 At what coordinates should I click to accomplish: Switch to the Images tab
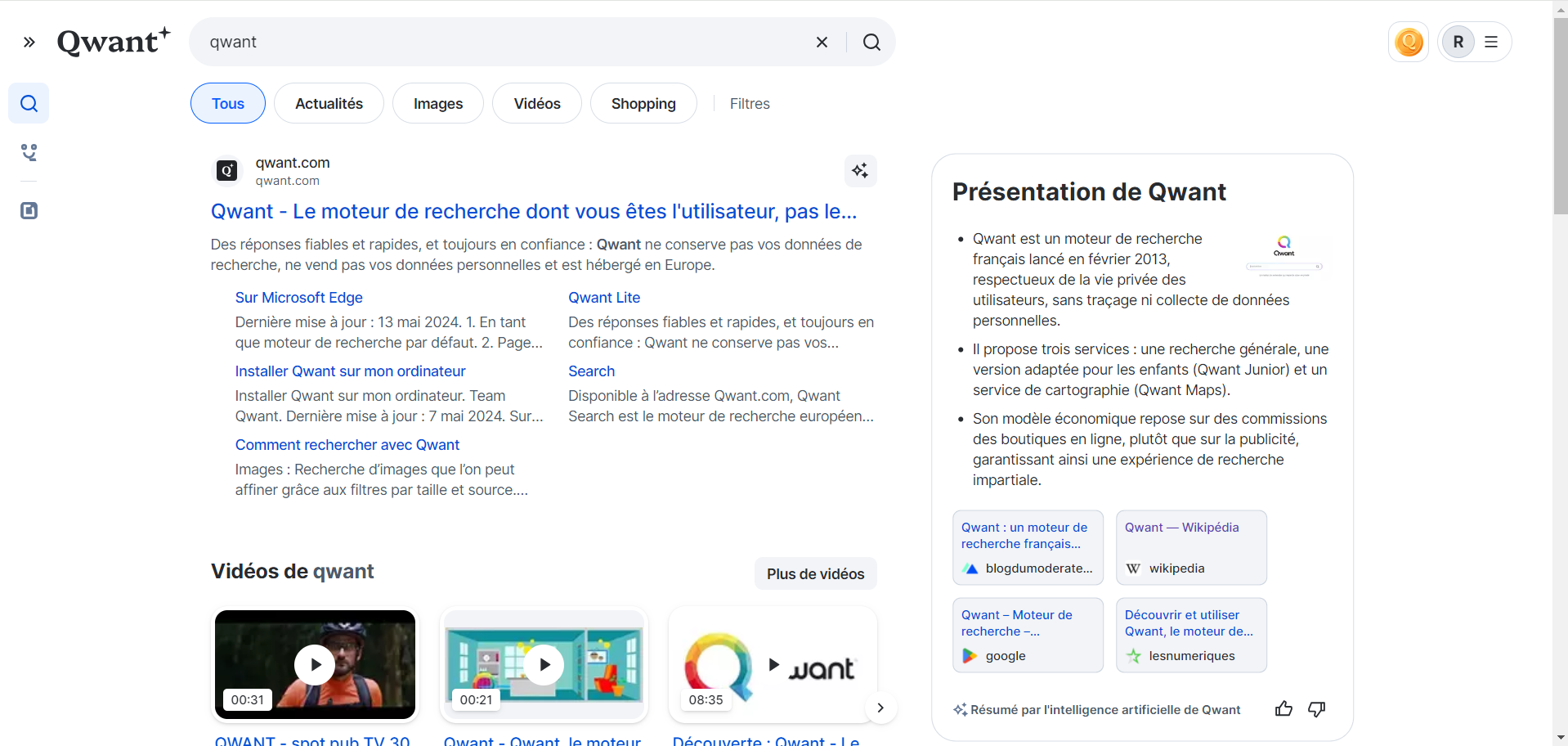[x=438, y=103]
